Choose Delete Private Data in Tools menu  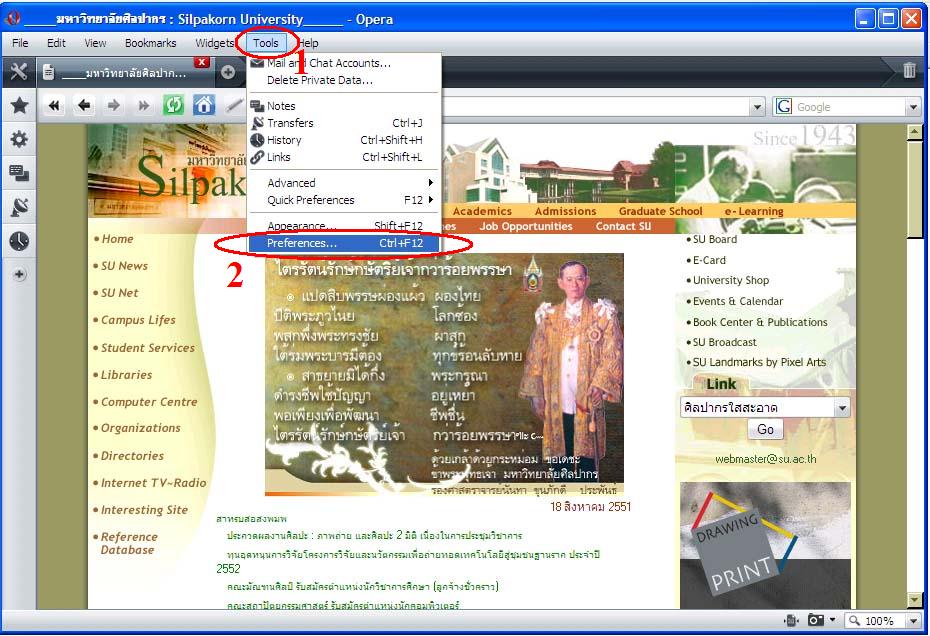344,80
